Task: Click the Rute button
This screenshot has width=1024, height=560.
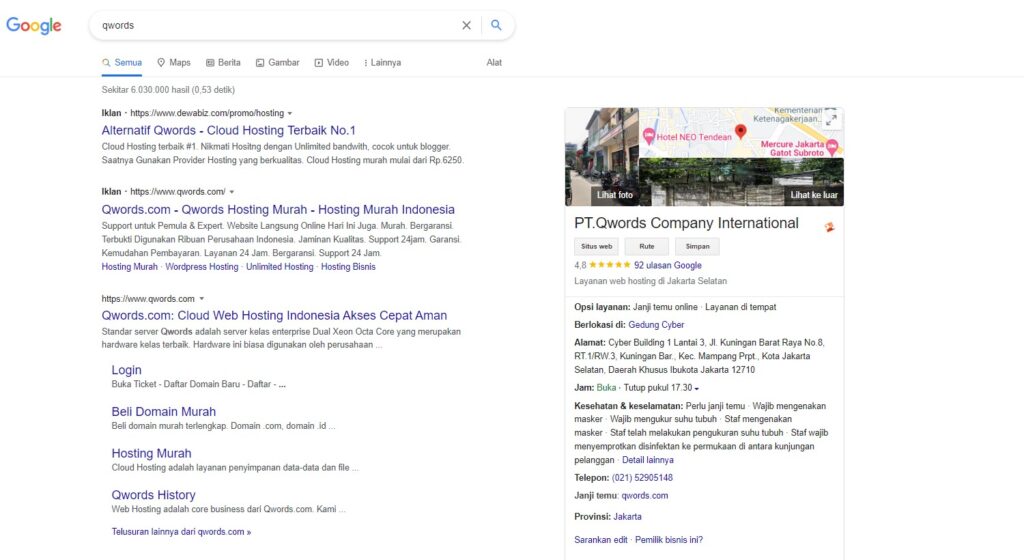Action: (x=647, y=246)
